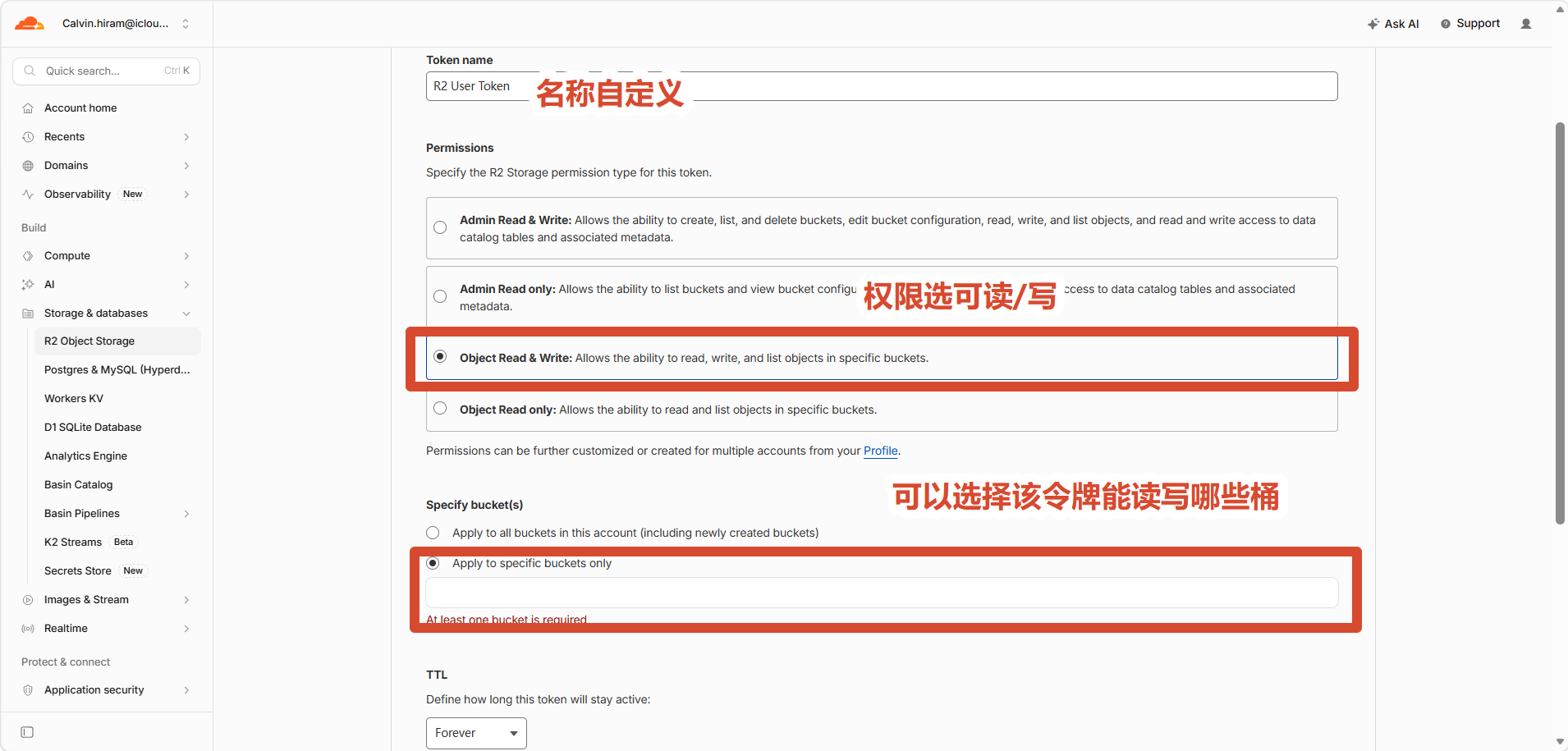Select Admin Read & Write permission
This screenshot has height=751, width=1568.
(x=440, y=227)
